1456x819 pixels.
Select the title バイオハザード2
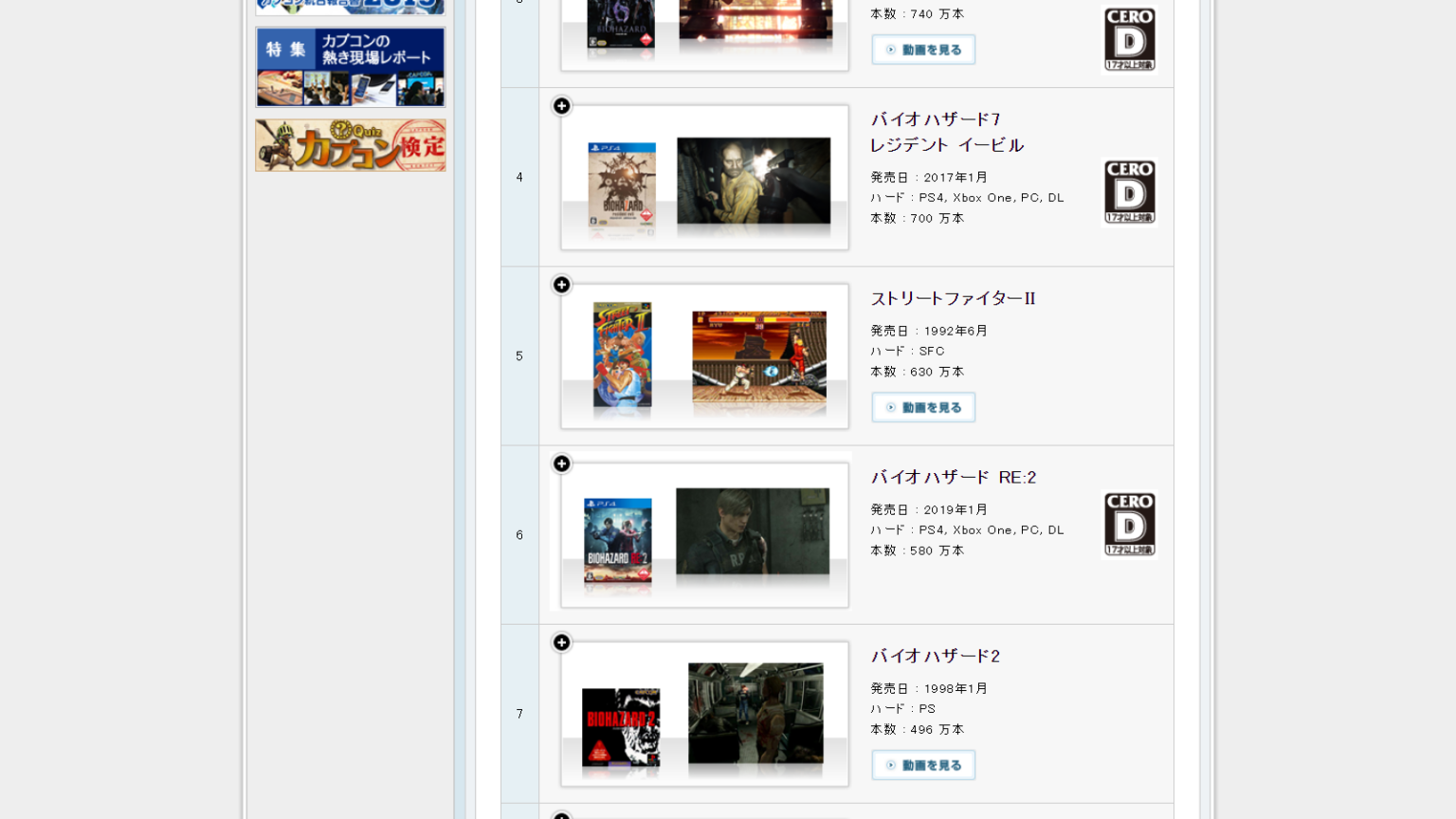coord(936,656)
